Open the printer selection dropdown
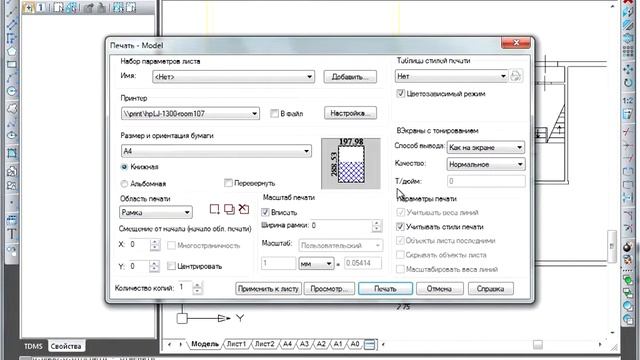This screenshot has height=360, width=640. pyautogui.click(x=190, y=113)
